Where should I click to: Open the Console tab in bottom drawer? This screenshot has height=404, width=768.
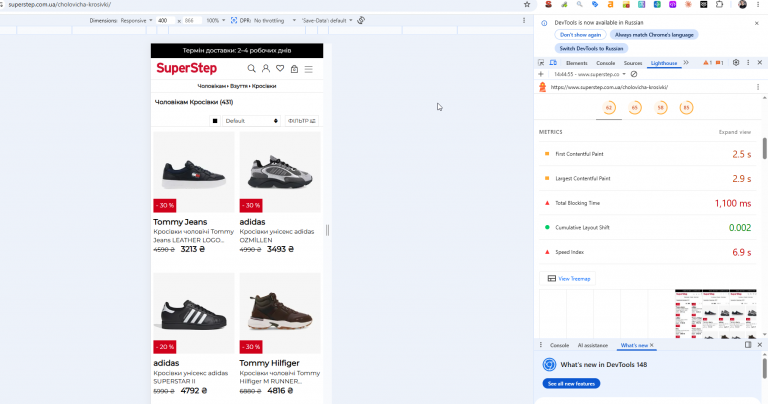point(559,345)
